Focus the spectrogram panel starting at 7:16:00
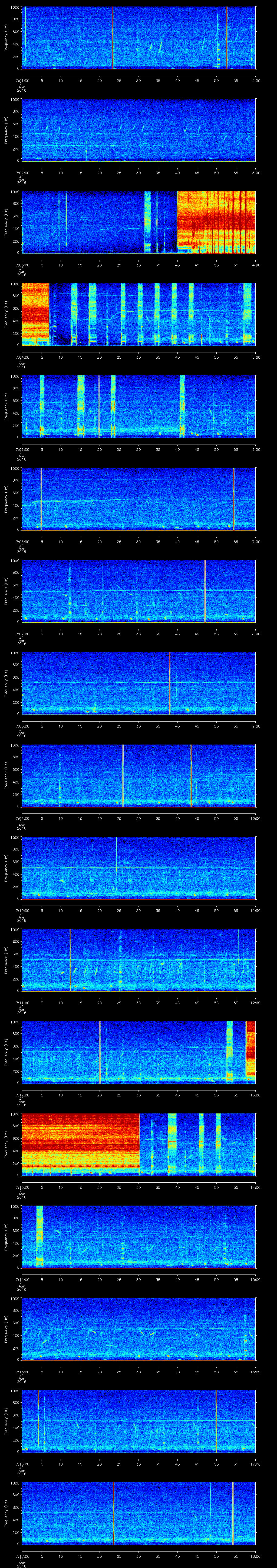The image size is (277, 1568). 138,1421
